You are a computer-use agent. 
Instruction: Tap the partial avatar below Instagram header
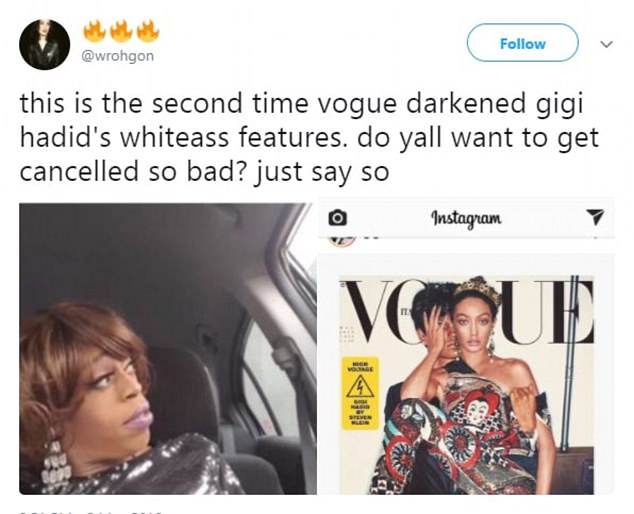pyautogui.click(x=343, y=240)
